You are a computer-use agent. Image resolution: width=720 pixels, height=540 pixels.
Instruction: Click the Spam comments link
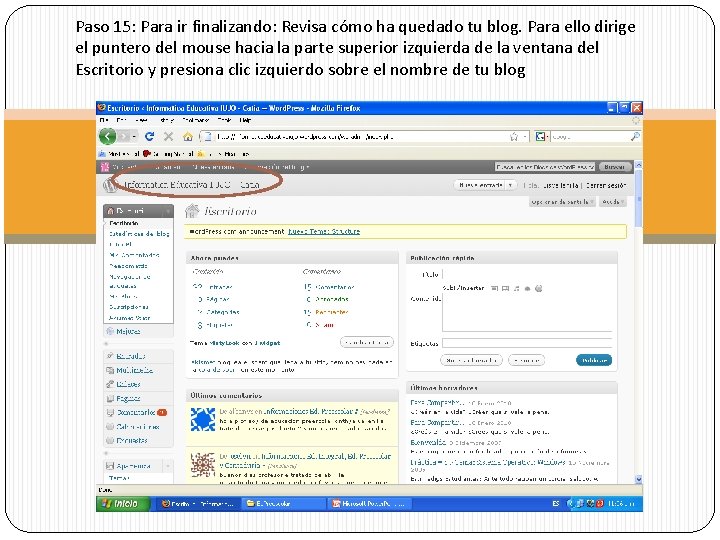point(324,325)
